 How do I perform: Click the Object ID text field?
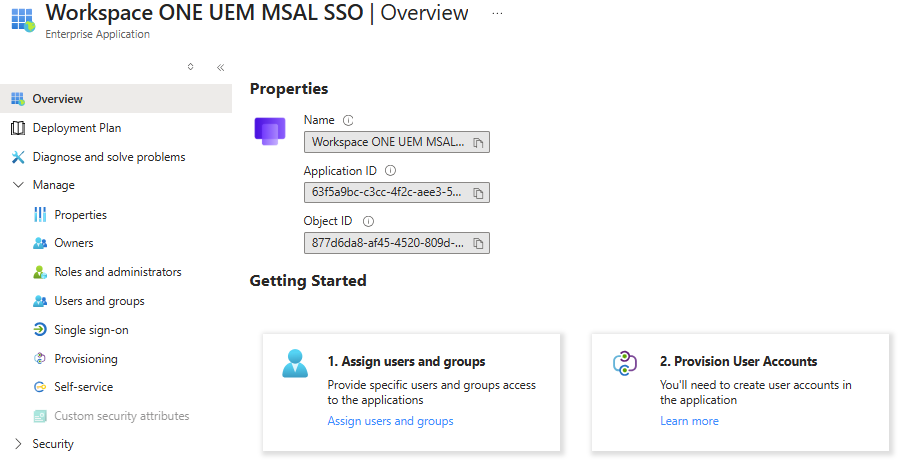tap(397, 243)
